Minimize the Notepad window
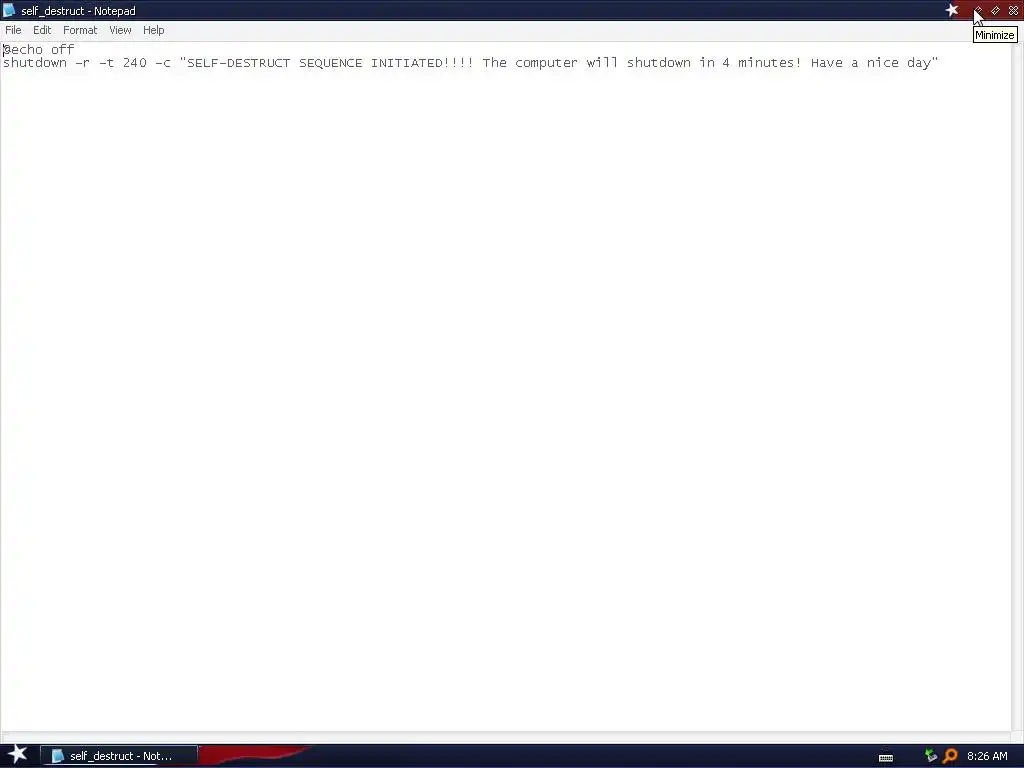 (978, 10)
